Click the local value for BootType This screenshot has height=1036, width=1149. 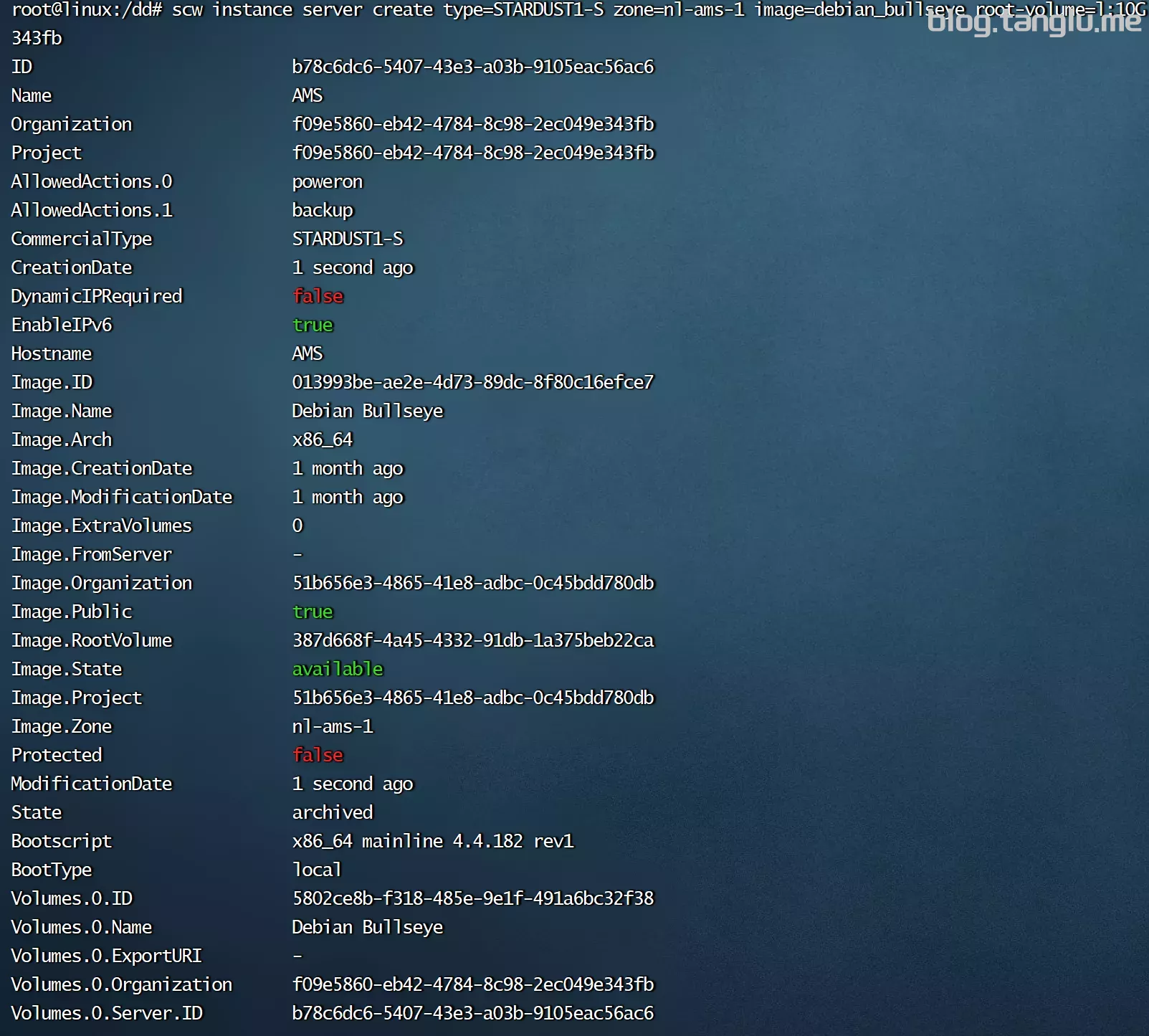coord(317,870)
